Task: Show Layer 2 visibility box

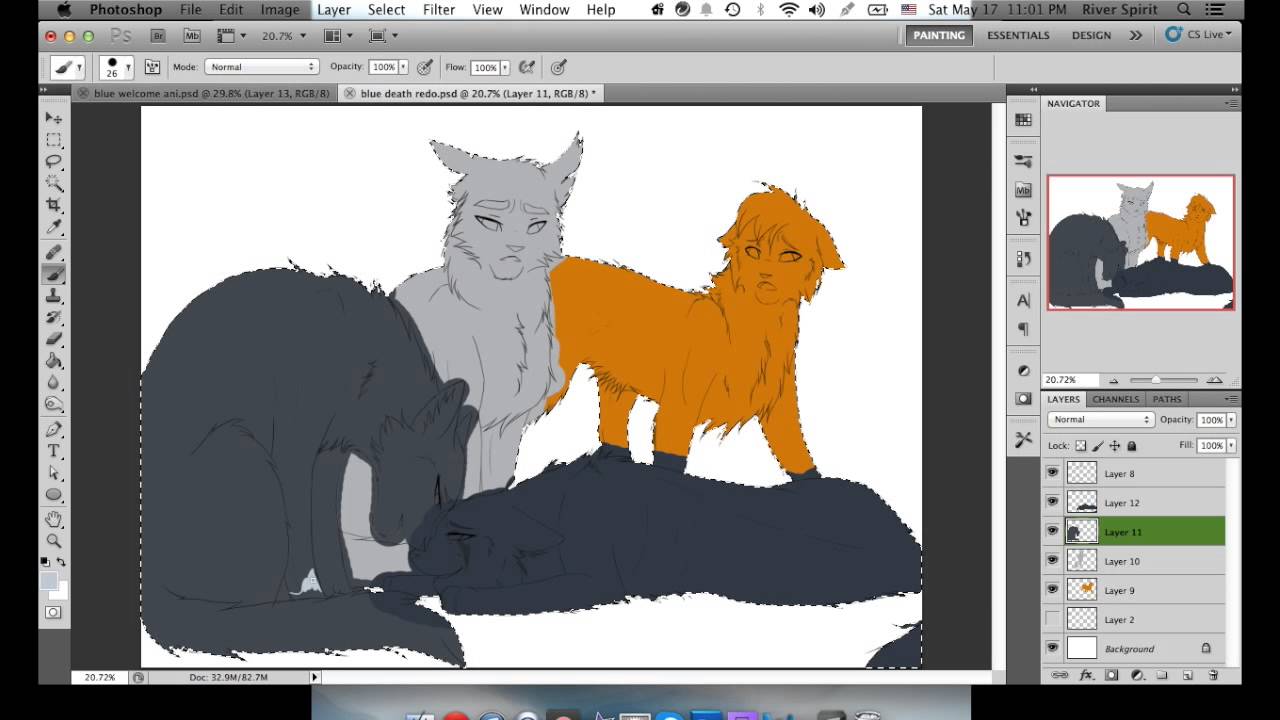Action: [x=1052, y=619]
